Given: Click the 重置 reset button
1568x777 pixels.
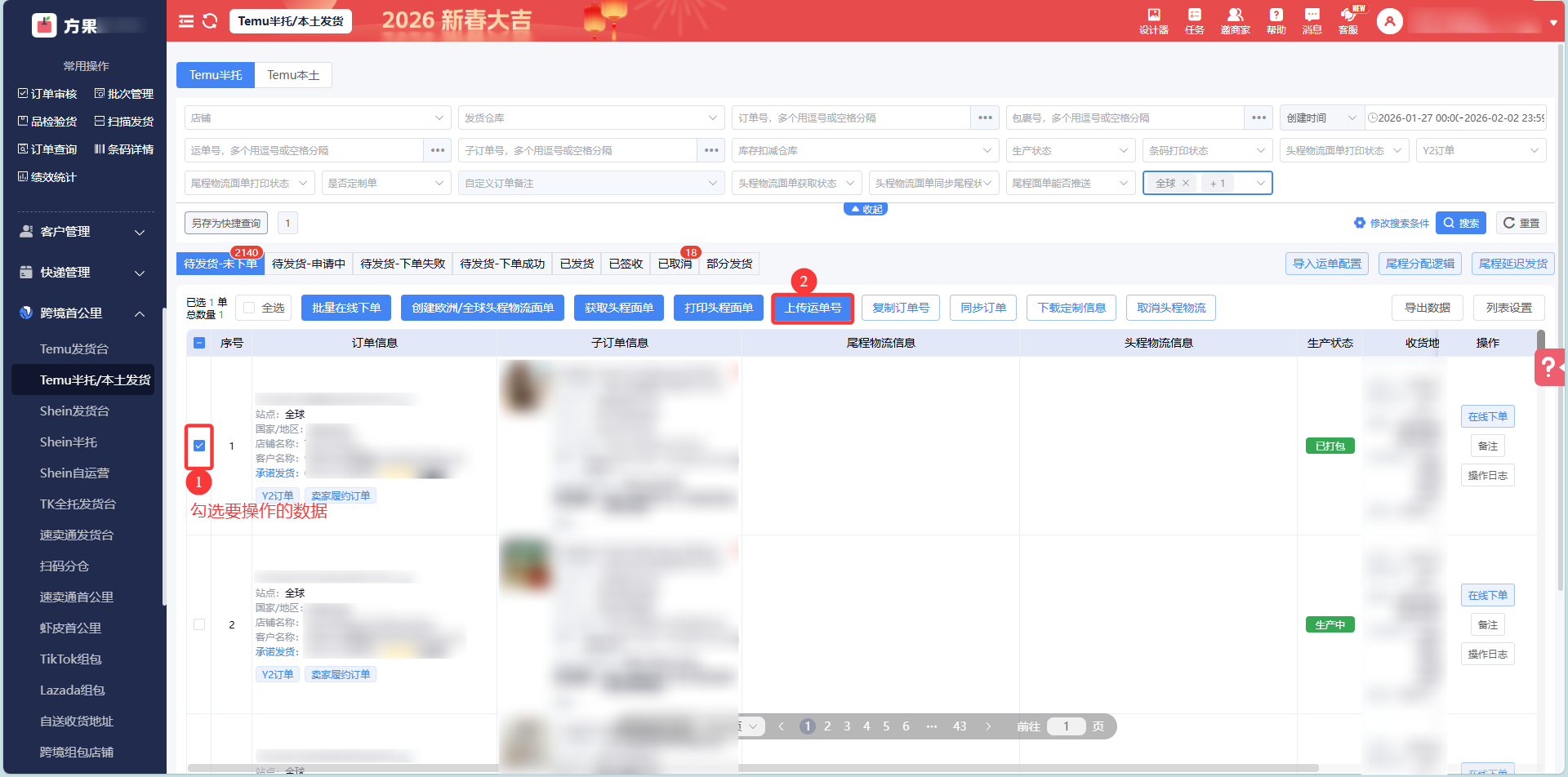Looking at the screenshot, I should pos(1521,223).
